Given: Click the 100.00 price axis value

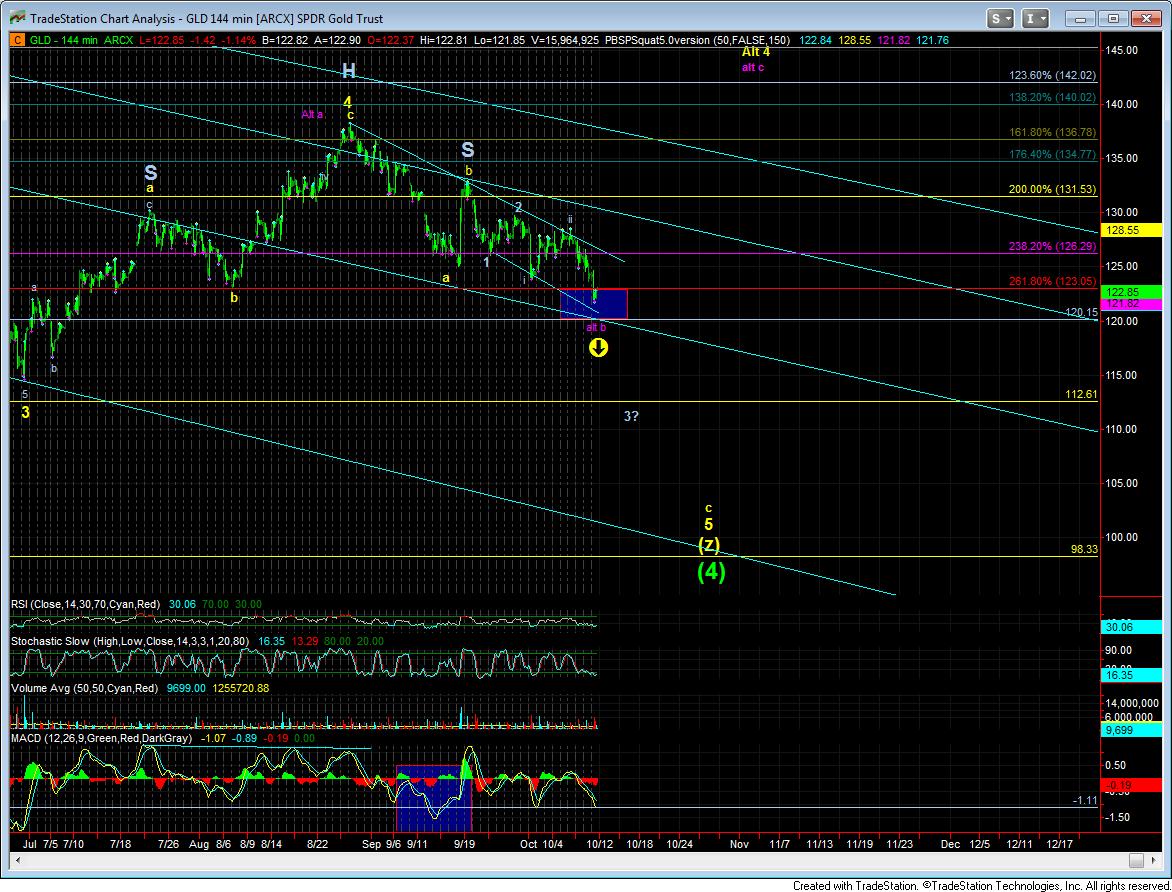Looking at the screenshot, I should click(x=1121, y=537).
